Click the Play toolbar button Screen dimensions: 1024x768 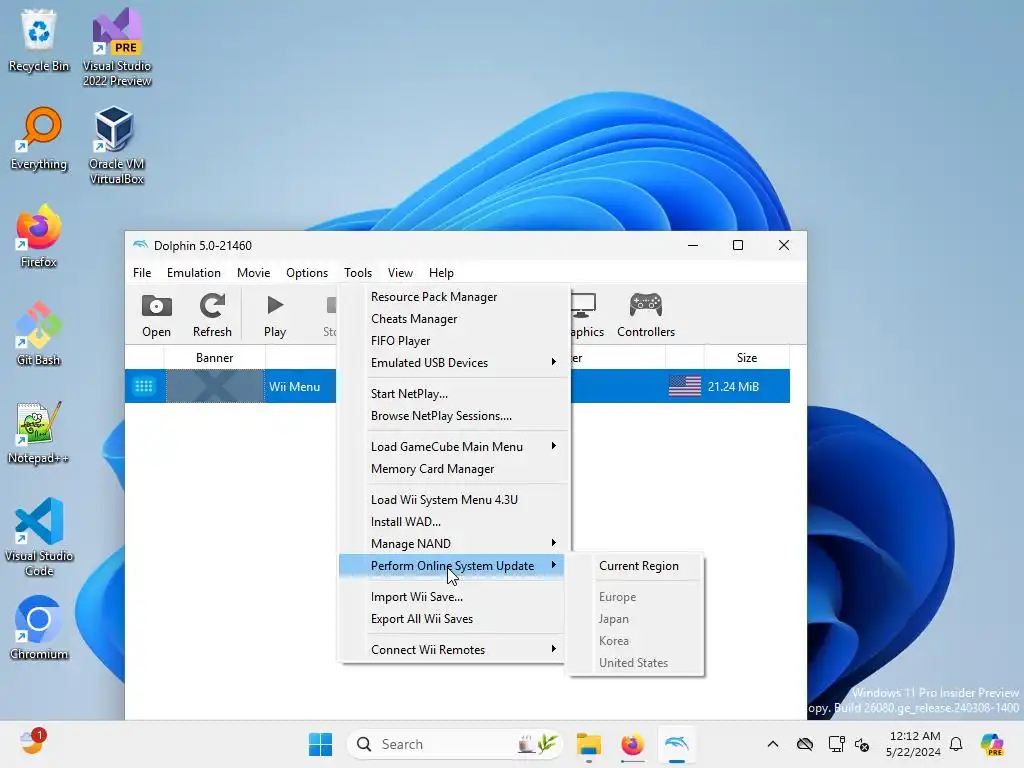pos(275,315)
